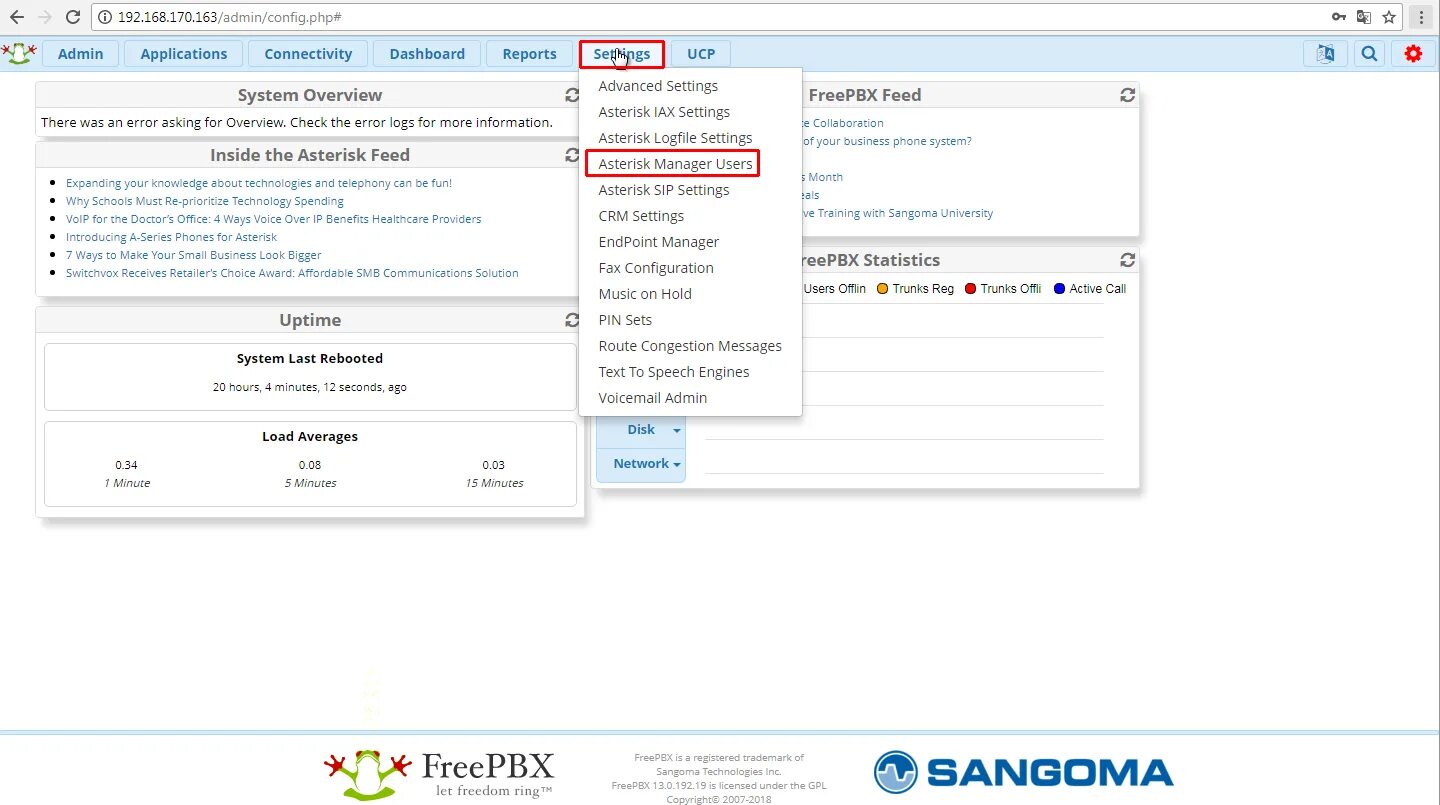Open Introducing A-Series Phones for Asterisk
Viewport: 1440px width, 805px height.
pos(171,237)
